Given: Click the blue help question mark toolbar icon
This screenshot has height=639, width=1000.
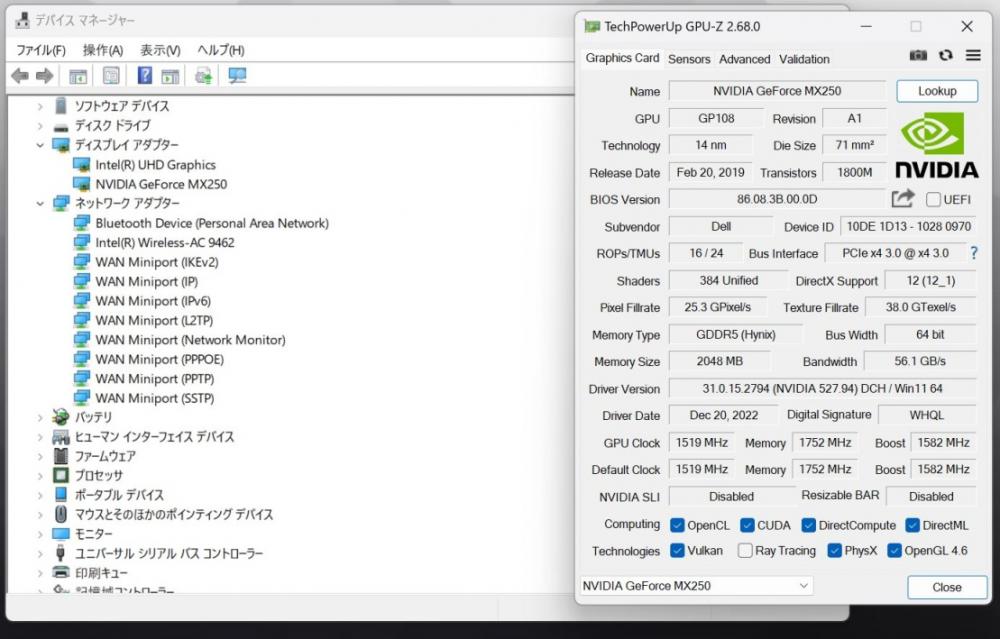Looking at the screenshot, I should click(145, 76).
